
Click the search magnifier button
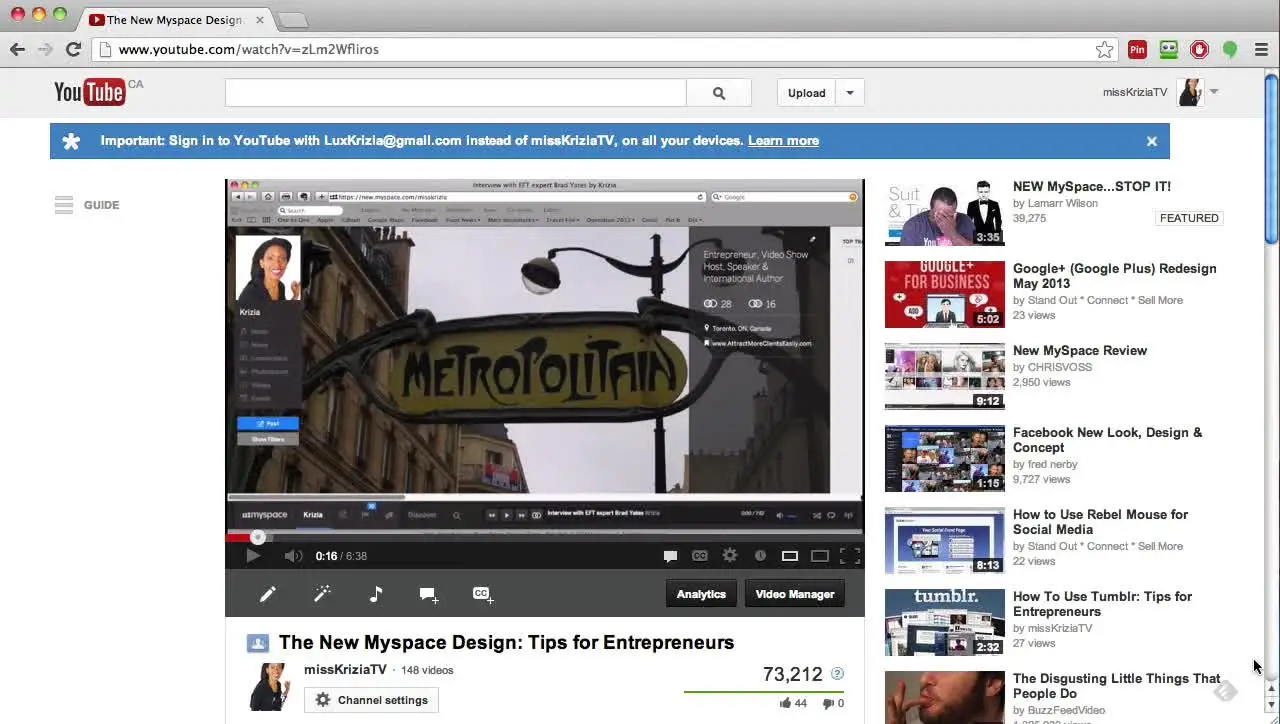pos(719,93)
